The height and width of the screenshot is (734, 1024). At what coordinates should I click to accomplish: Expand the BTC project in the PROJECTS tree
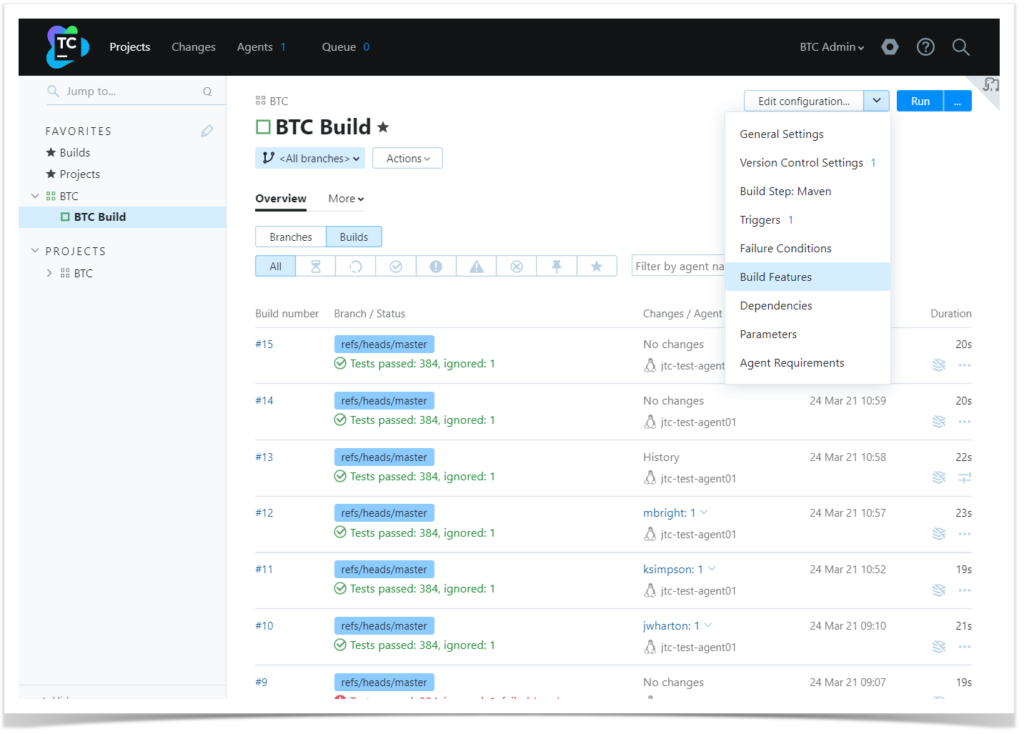pyautogui.click(x=49, y=272)
